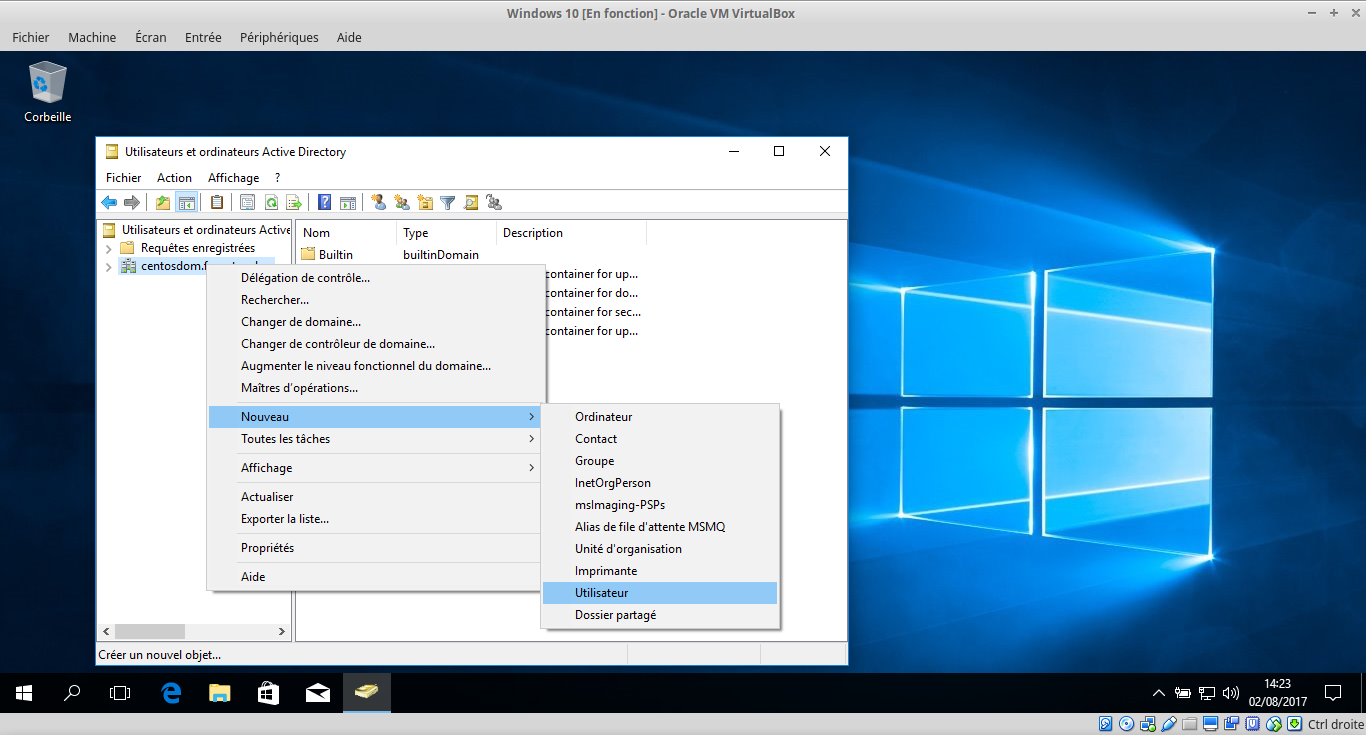Sort by the Type column header
This screenshot has width=1366, height=735.
pos(446,233)
